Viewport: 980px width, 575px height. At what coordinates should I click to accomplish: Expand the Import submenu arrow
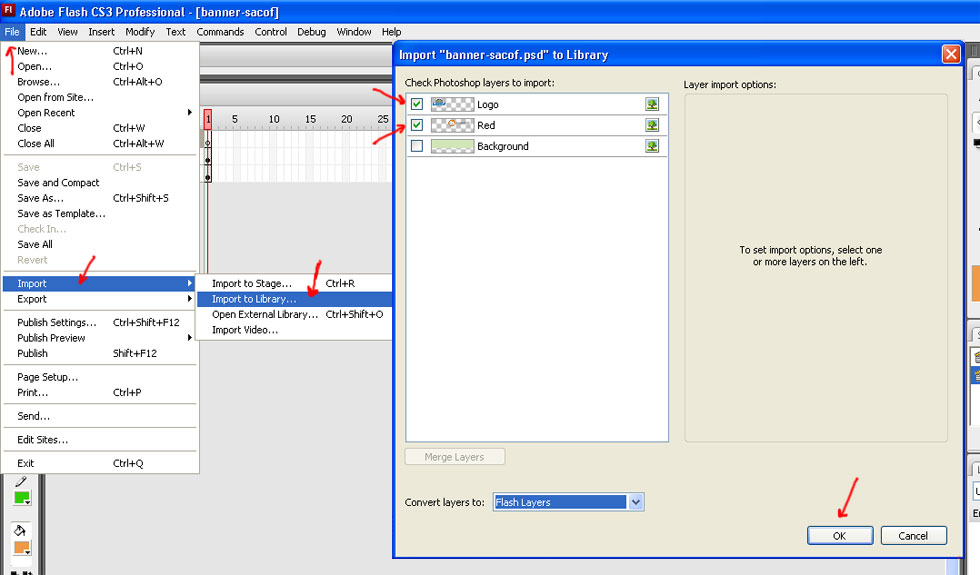click(x=190, y=283)
